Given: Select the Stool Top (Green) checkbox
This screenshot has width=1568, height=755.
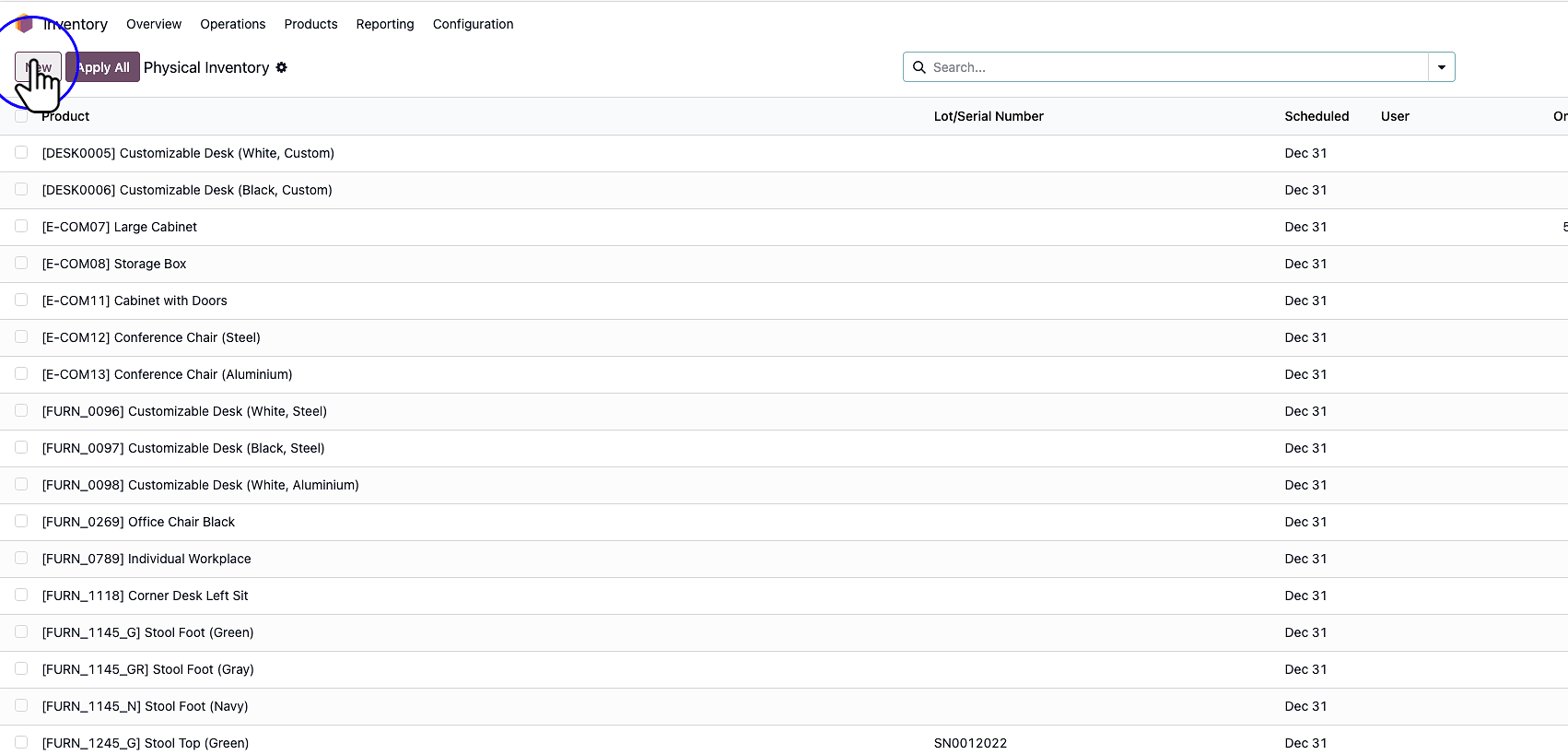Looking at the screenshot, I should click(x=21, y=743).
